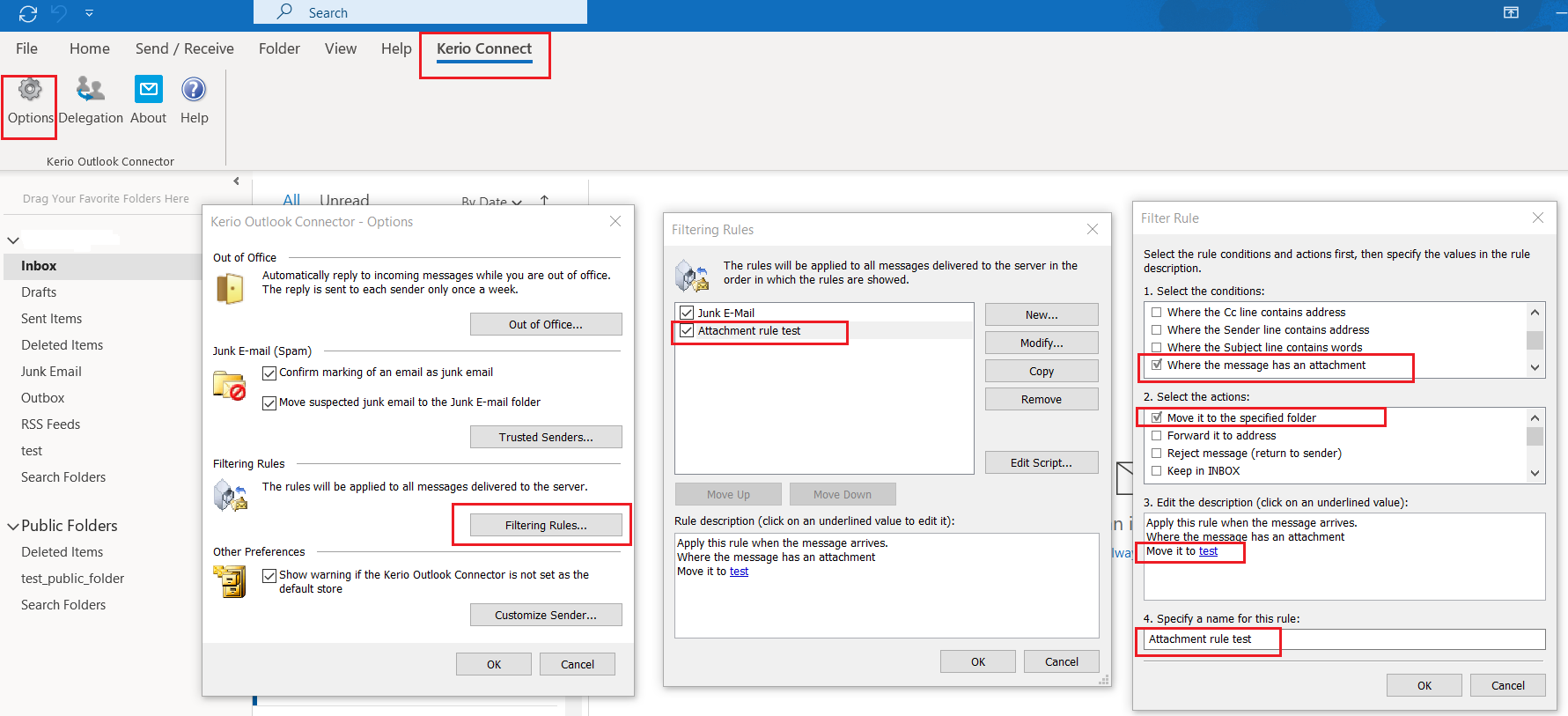The height and width of the screenshot is (716, 1568).
Task: Click test link in Filtering Rules description
Action: coord(739,572)
